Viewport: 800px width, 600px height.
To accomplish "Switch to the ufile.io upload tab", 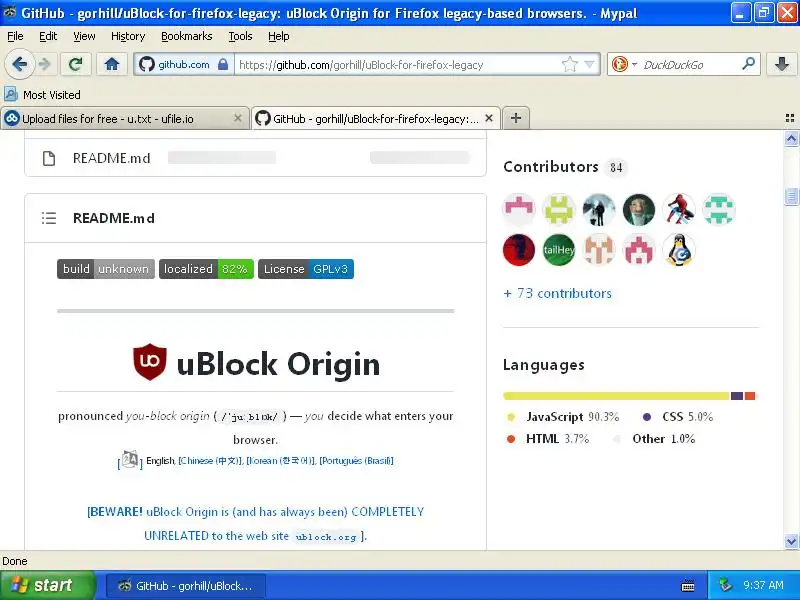I will click(x=123, y=118).
